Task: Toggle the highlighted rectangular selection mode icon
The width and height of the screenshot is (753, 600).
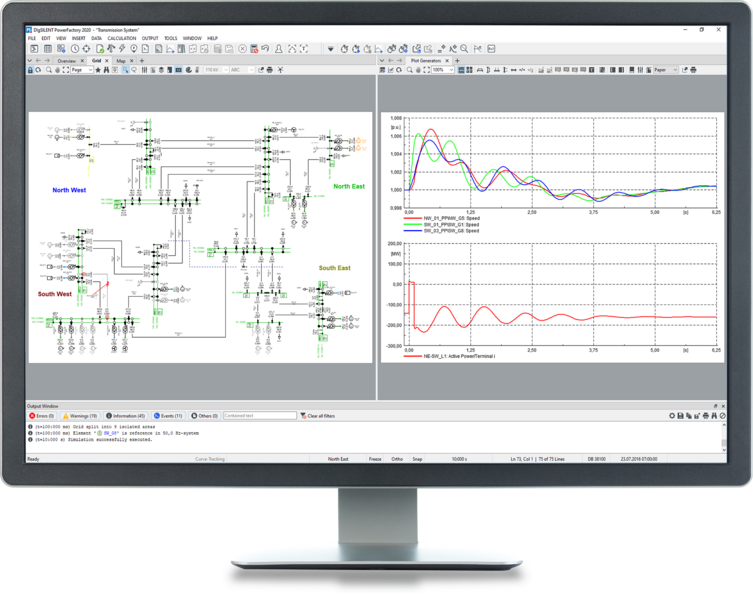Action: click(x=125, y=70)
